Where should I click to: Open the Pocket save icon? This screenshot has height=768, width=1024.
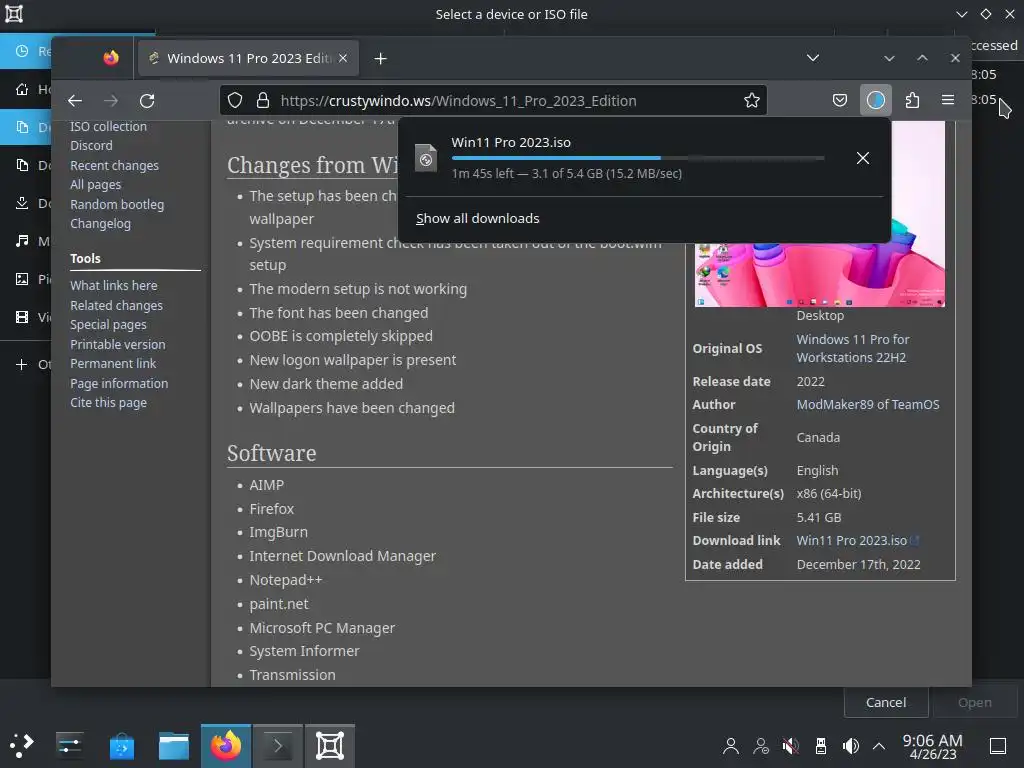pos(840,101)
